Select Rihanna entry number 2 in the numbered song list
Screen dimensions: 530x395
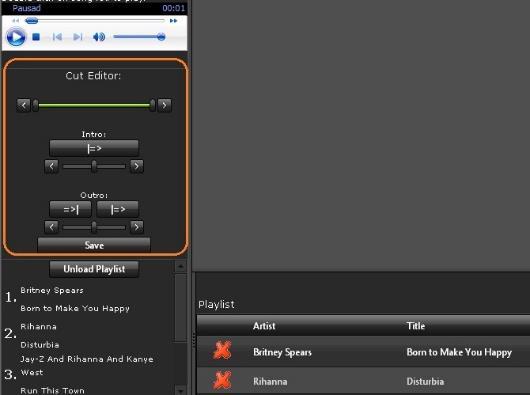click(38, 326)
